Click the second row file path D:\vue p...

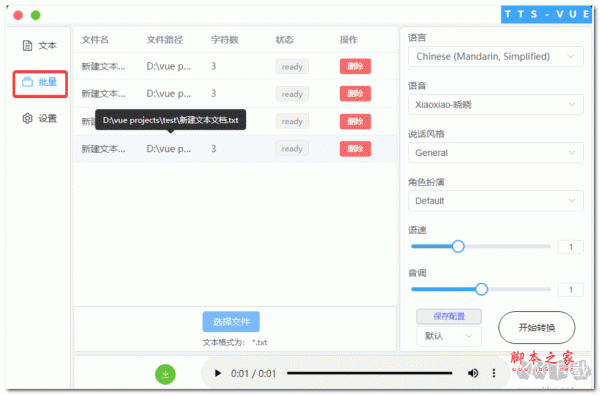tap(169, 94)
